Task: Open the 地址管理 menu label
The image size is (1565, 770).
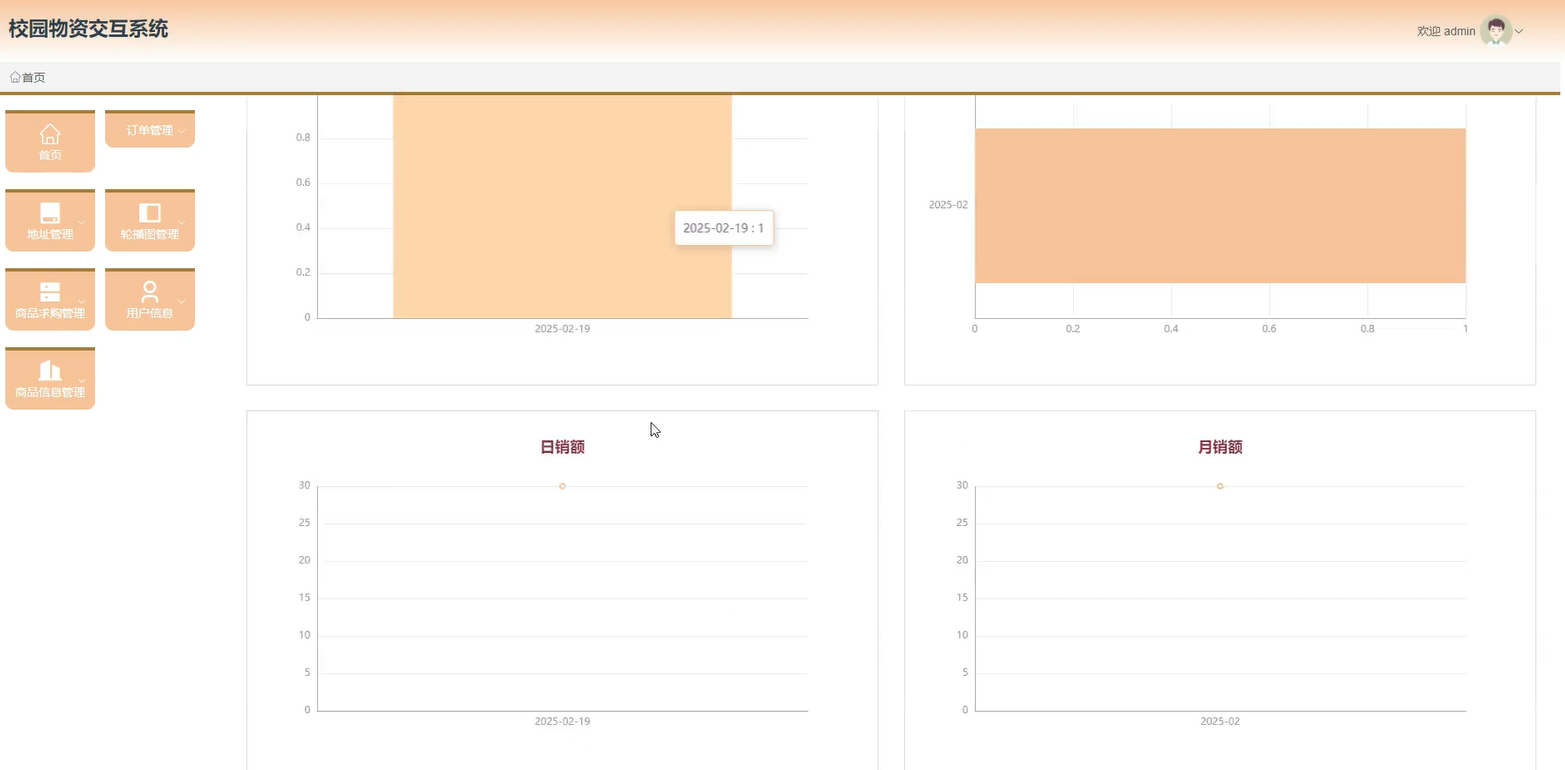Action: coord(50,235)
